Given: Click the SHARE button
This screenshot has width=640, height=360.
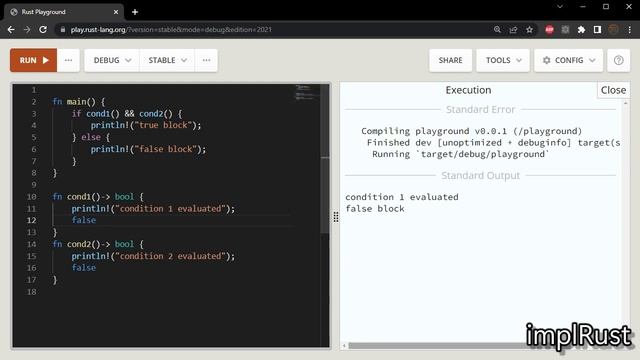Looking at the screenshot, I should (450, 60).
